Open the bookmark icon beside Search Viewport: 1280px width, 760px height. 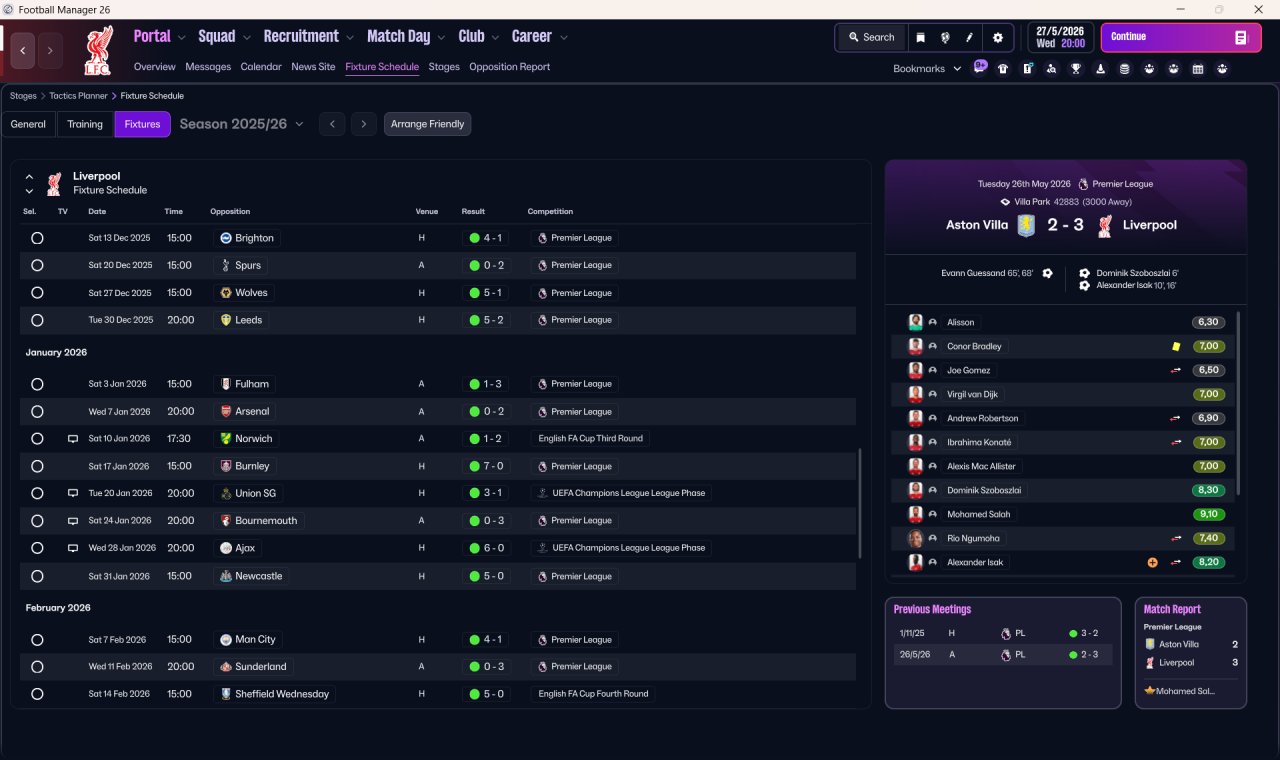coord(921,37)
